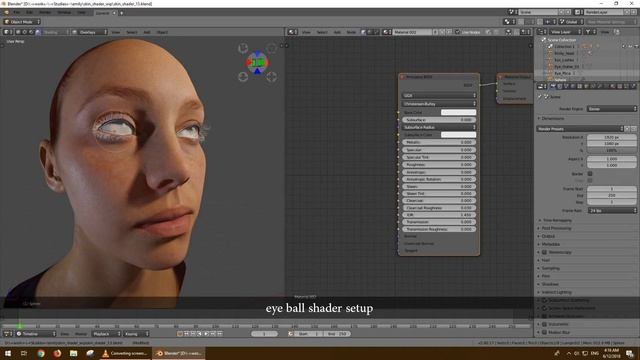
Task: Select the Eye_Mirce object in the outliner
Action: click(x=562, y=73)
